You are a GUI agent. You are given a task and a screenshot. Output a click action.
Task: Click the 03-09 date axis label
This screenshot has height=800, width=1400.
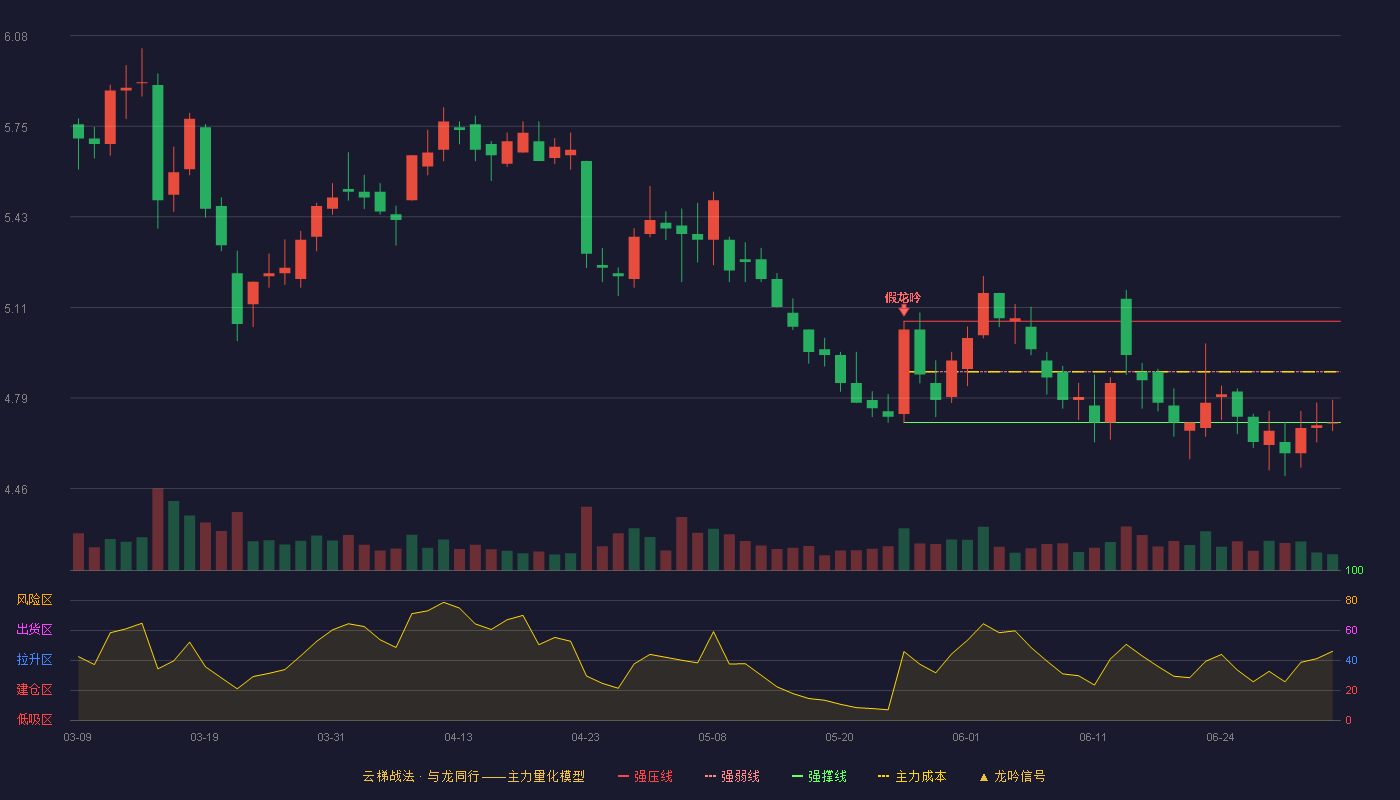pos(78,737)
